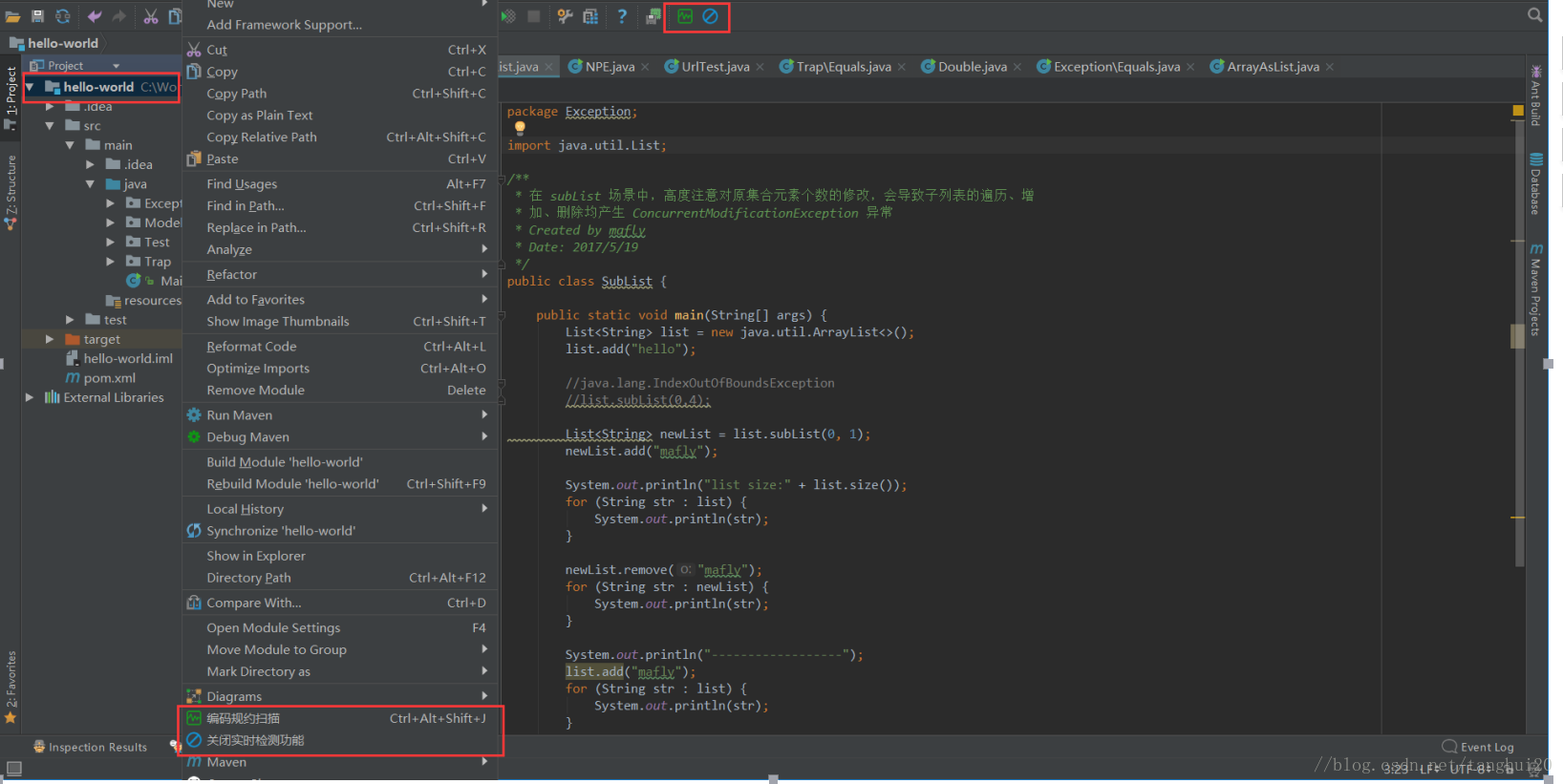Expand the Trap package
Image resolution: width=1563 pixels, height=784 pixels.
coord(110,262)
